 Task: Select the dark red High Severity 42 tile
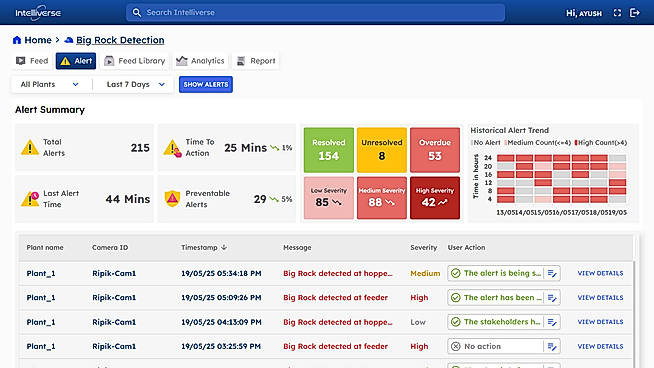click(435, 198)
